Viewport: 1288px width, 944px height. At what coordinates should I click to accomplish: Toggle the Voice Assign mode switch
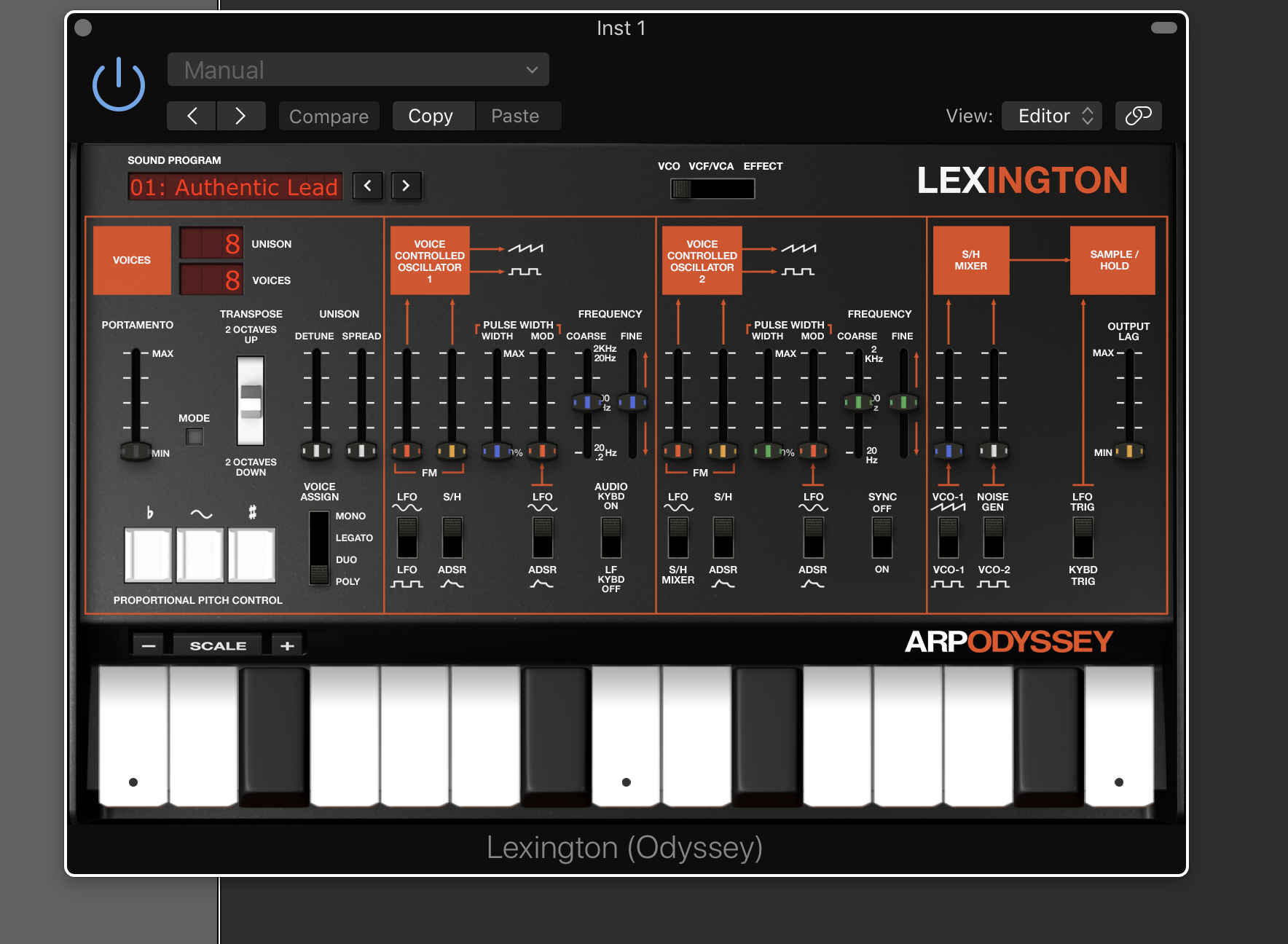click(x=319, y=548)
